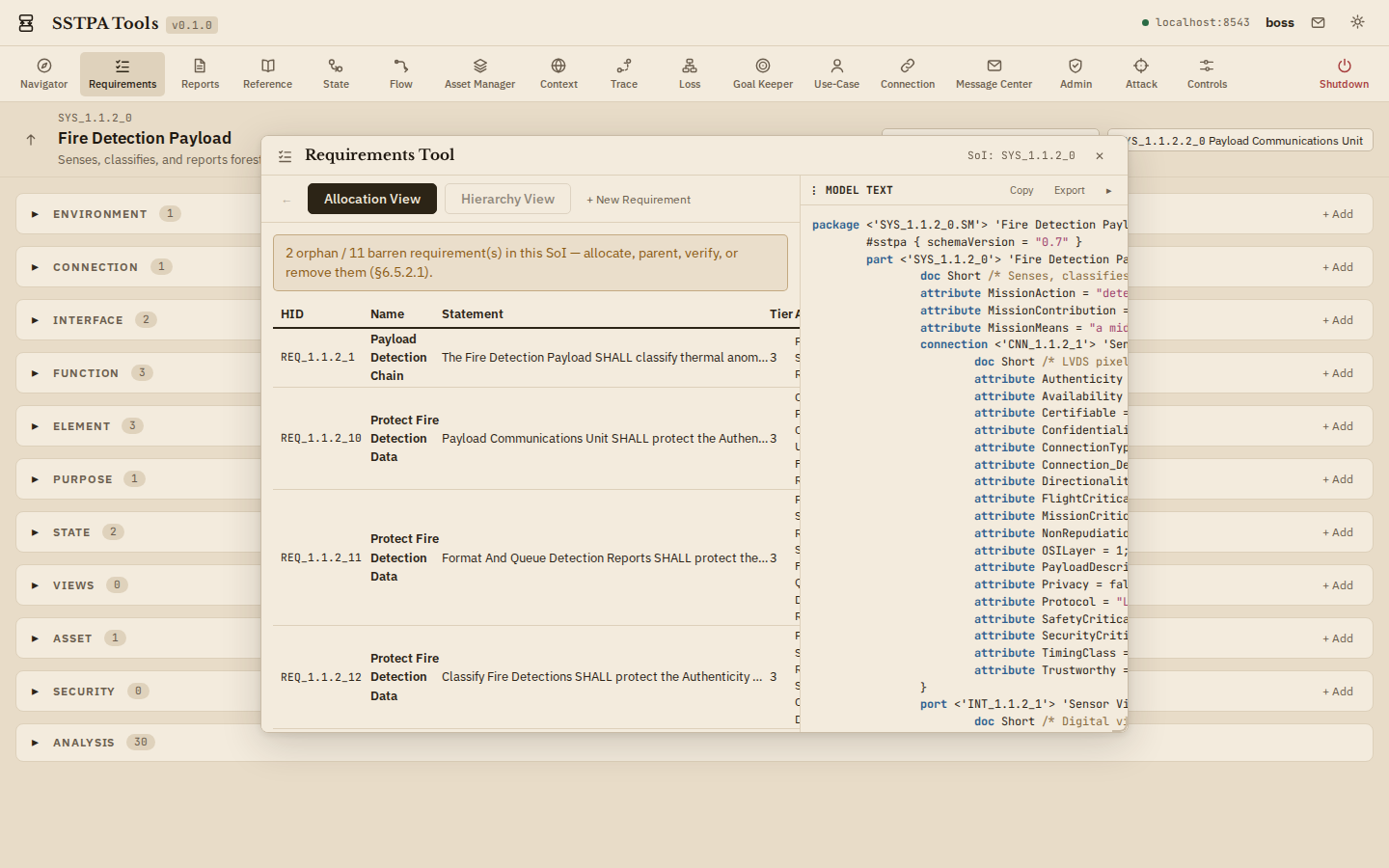Click the Statement column header
Image resolution: width=1389 pixels, height=868 pixels.
(473, 314)
